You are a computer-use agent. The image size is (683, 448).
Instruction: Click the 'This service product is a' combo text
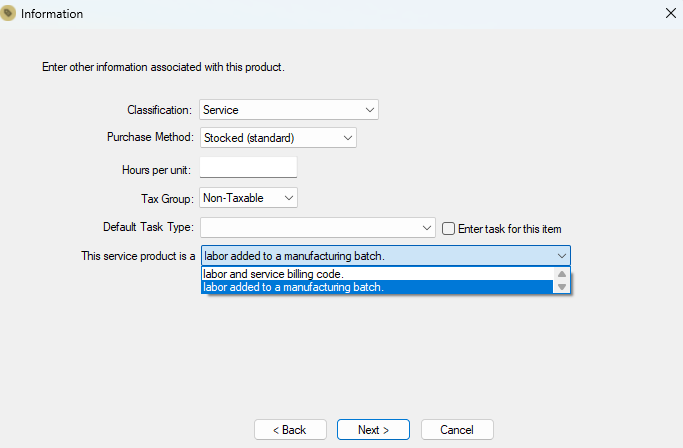tap(294, 256)
